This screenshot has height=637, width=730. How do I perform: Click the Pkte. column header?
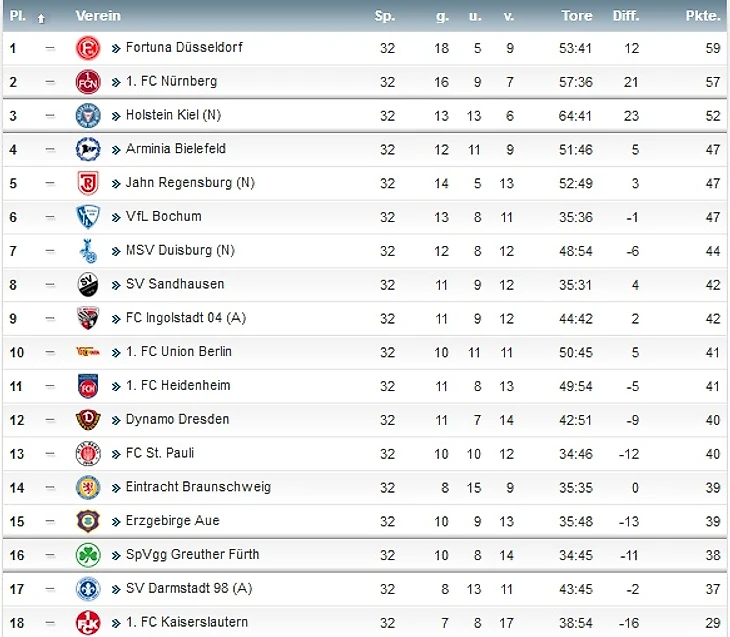(x=703, y=16)
